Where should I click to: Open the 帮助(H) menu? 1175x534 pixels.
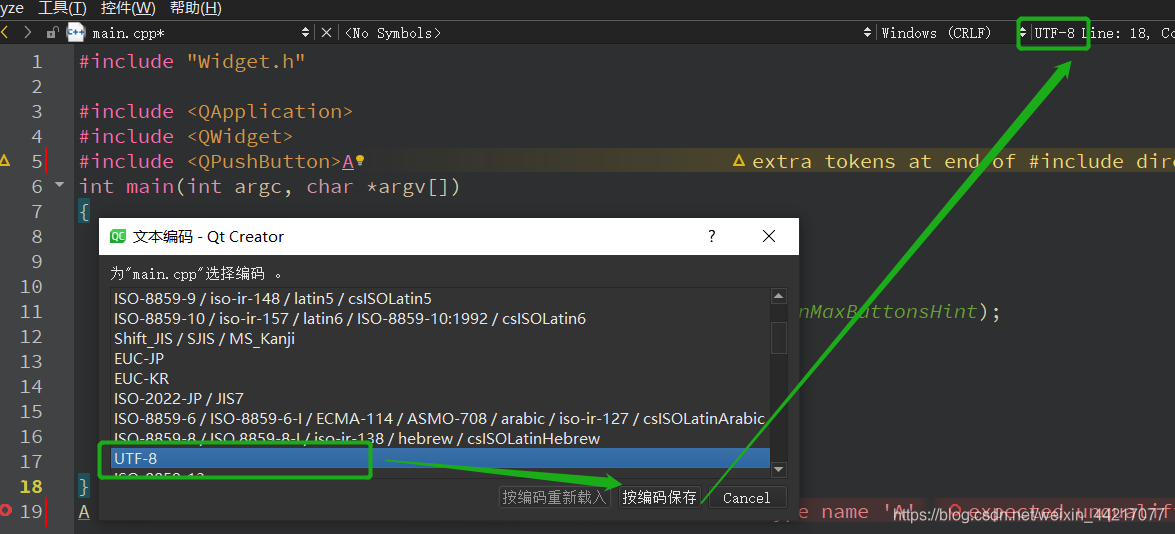click(x=196, y=8)
